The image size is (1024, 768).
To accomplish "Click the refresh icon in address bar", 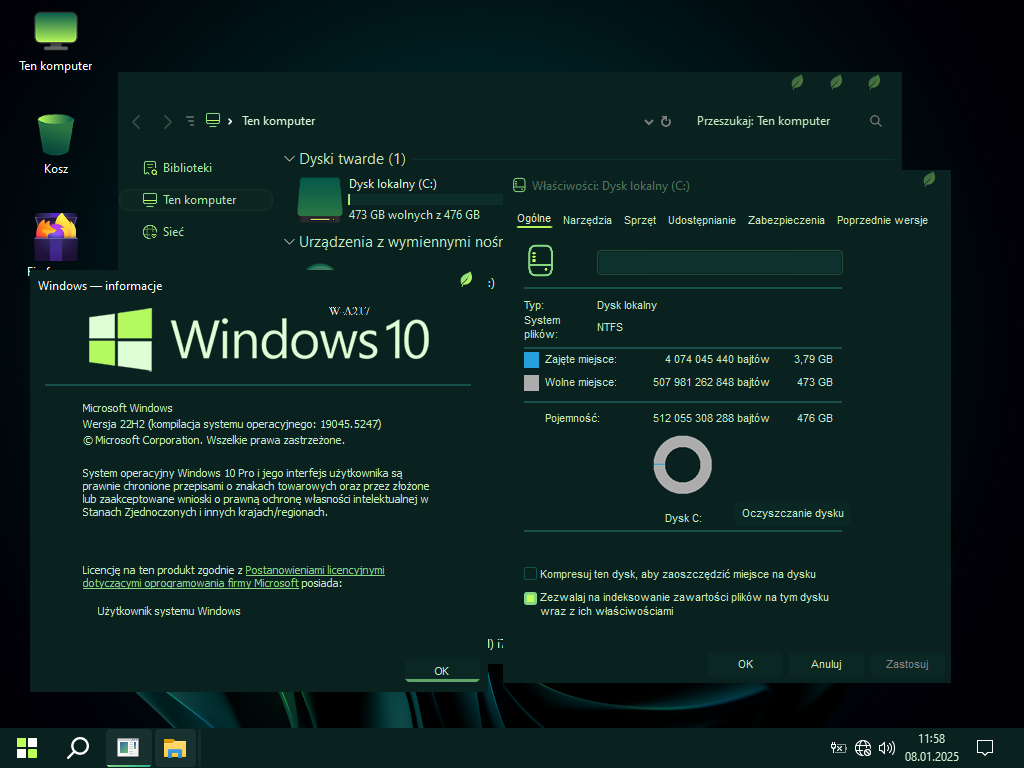I will coord(666,121).
